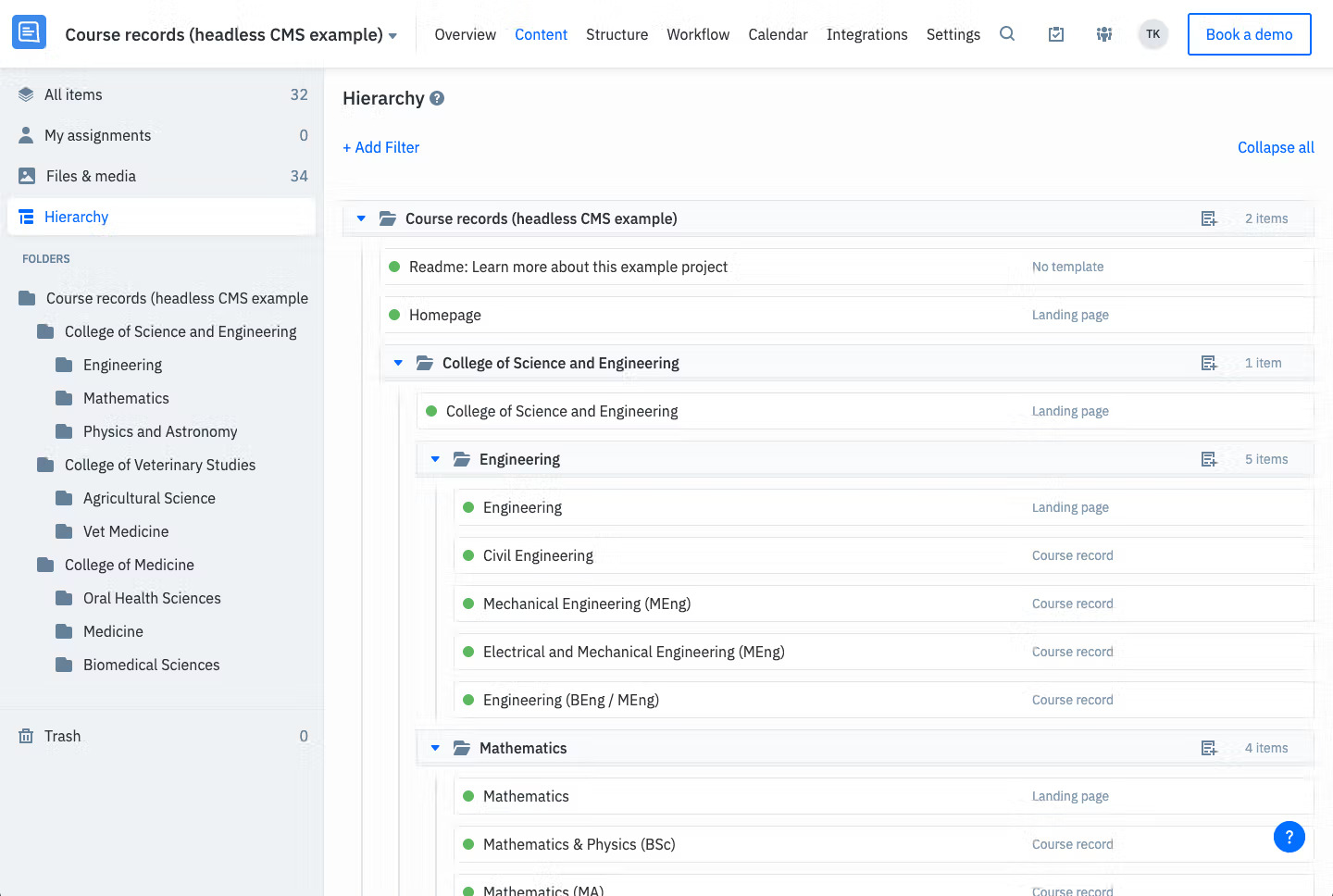
Task: Open Files & media using its image icon
Action: pyautogui.click(x=25, y=176)
